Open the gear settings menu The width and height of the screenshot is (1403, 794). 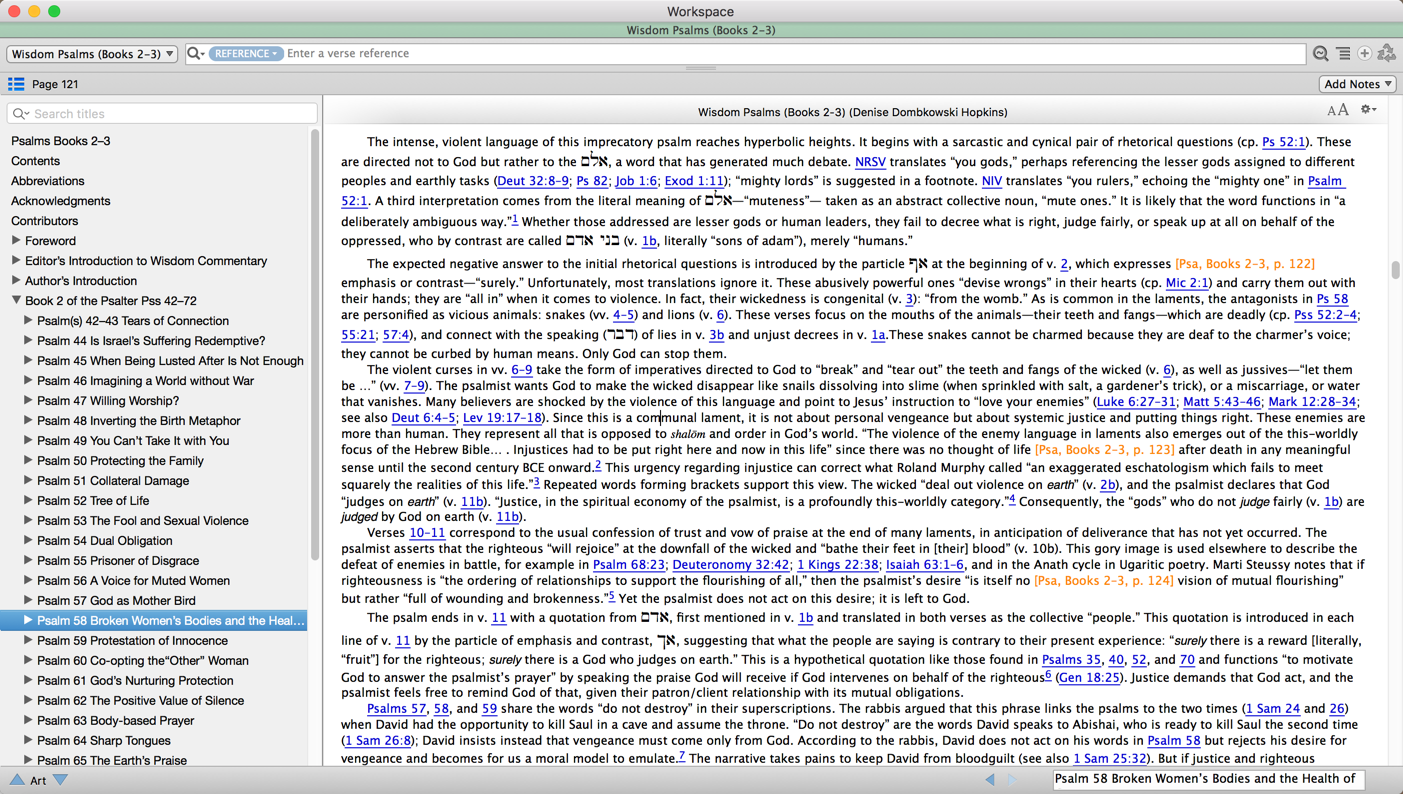[x=1368, y=110]
